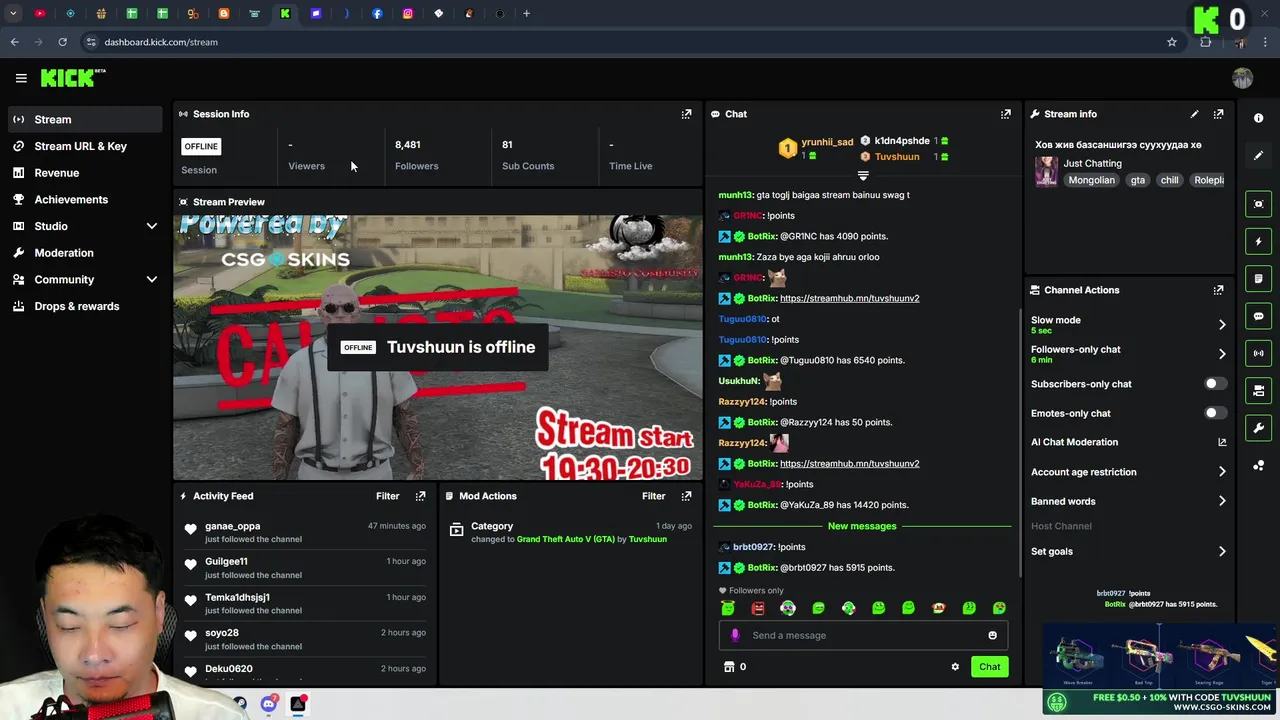Click the info icon in right rail
This screenshot has width=1280, height=720.
coord(1258,118)
